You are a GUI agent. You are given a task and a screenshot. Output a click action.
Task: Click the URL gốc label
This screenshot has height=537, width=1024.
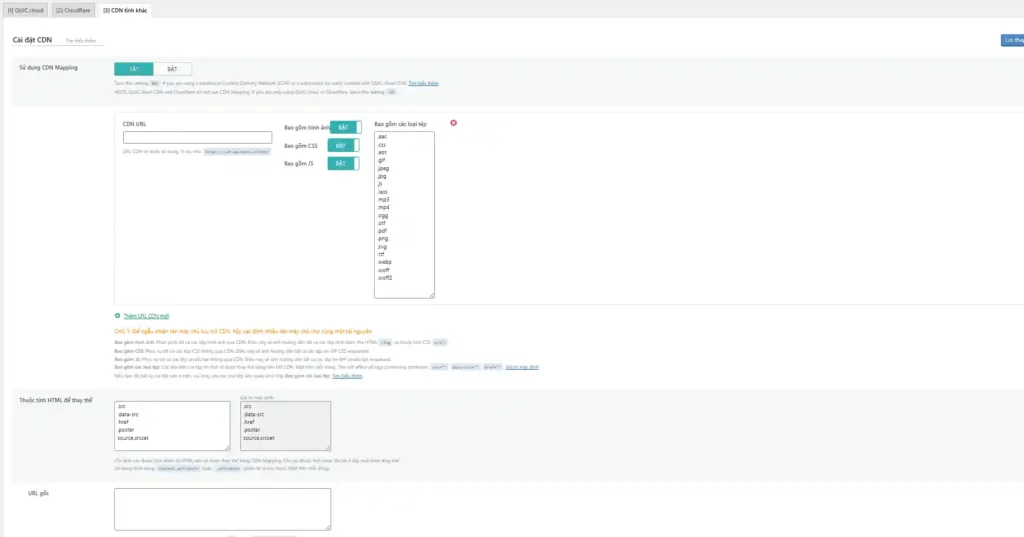pos(39,494)
